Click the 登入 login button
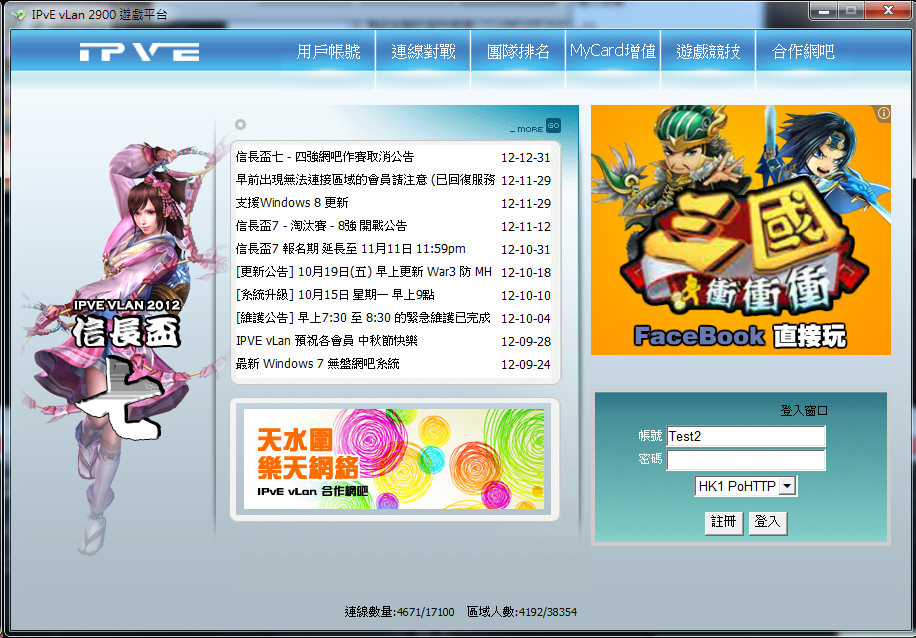The width and height of the screenshot is (916, 638). coord(768,522)
